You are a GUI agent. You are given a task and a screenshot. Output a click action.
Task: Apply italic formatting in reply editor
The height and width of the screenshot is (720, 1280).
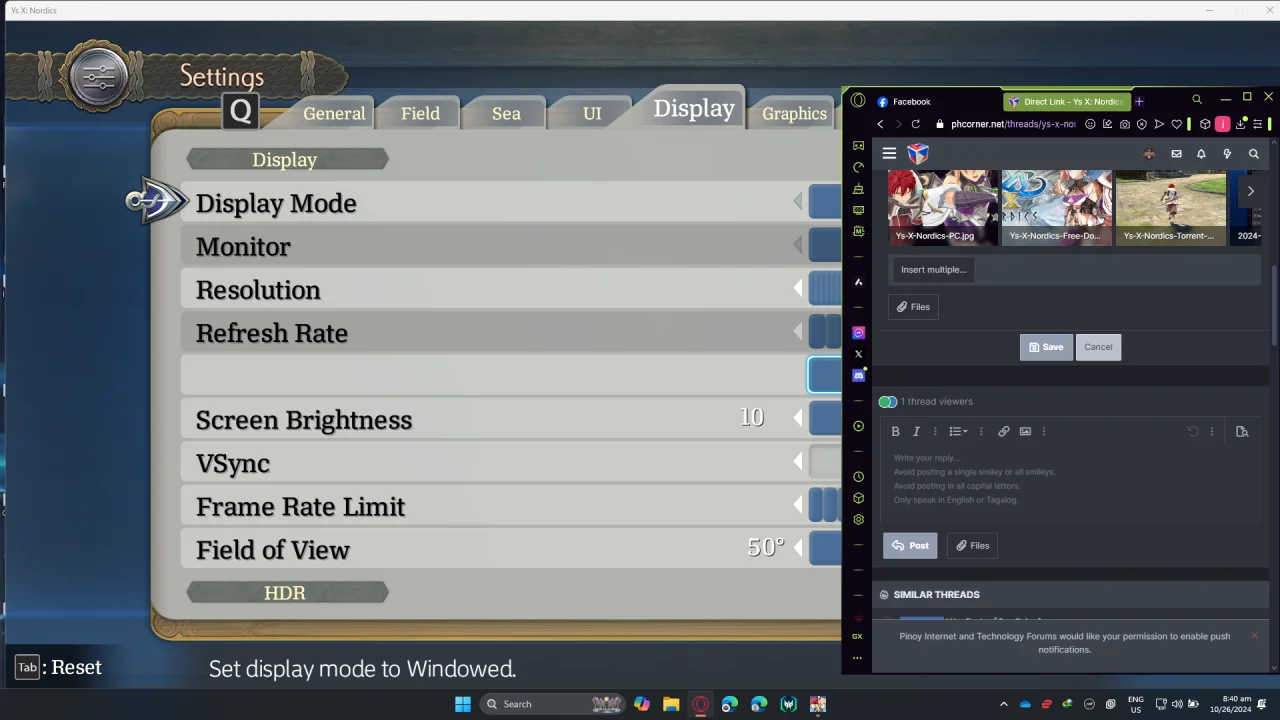(916, 431)
